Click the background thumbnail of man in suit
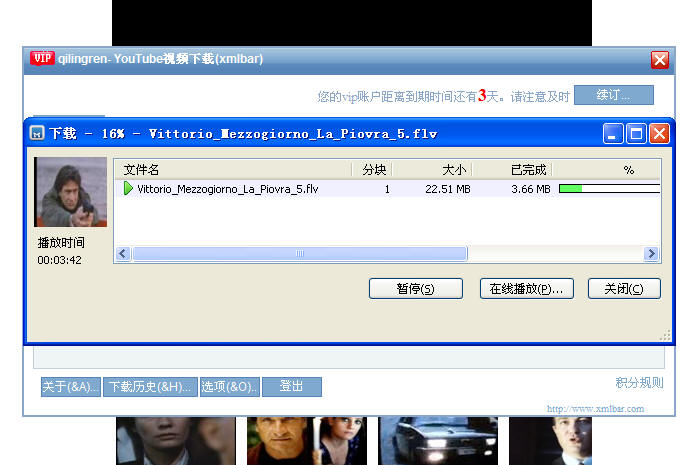Screen dimensions: 699x465 [551, 441]
